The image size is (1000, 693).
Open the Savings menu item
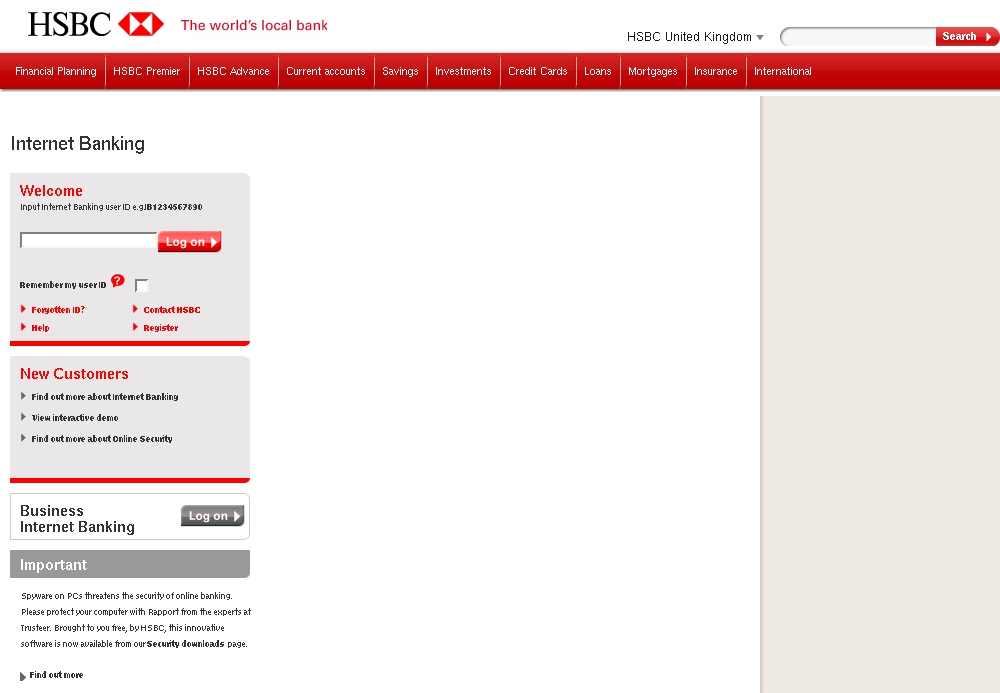[401, 71]
